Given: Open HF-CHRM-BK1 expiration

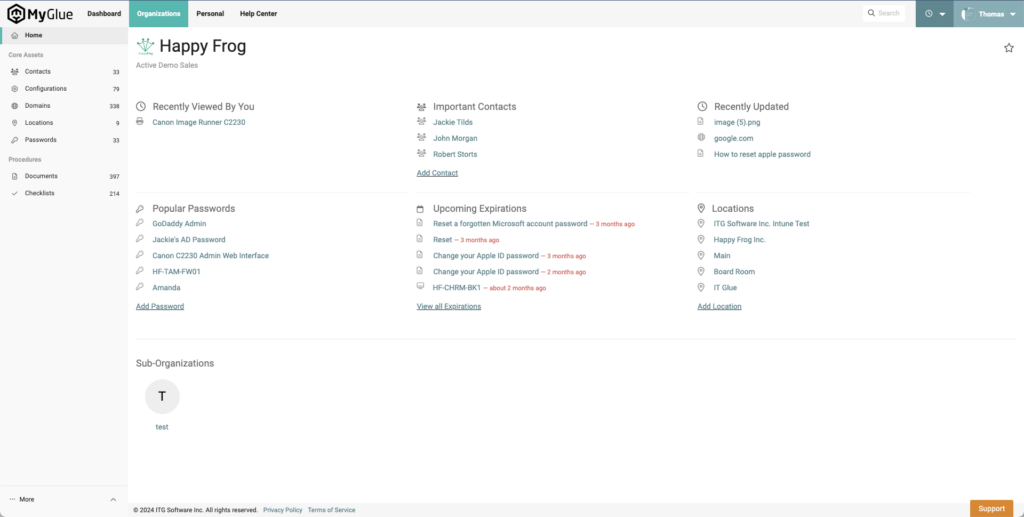Looking at the screenshot, I should click(456, 288).
